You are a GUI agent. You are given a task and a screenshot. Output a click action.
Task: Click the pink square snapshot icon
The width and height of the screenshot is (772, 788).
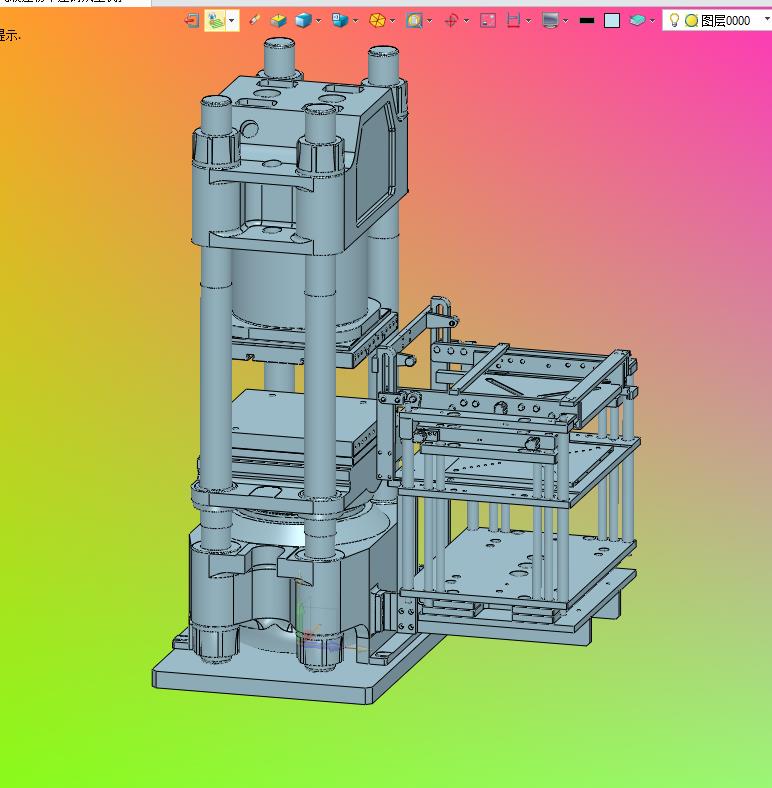488,21
